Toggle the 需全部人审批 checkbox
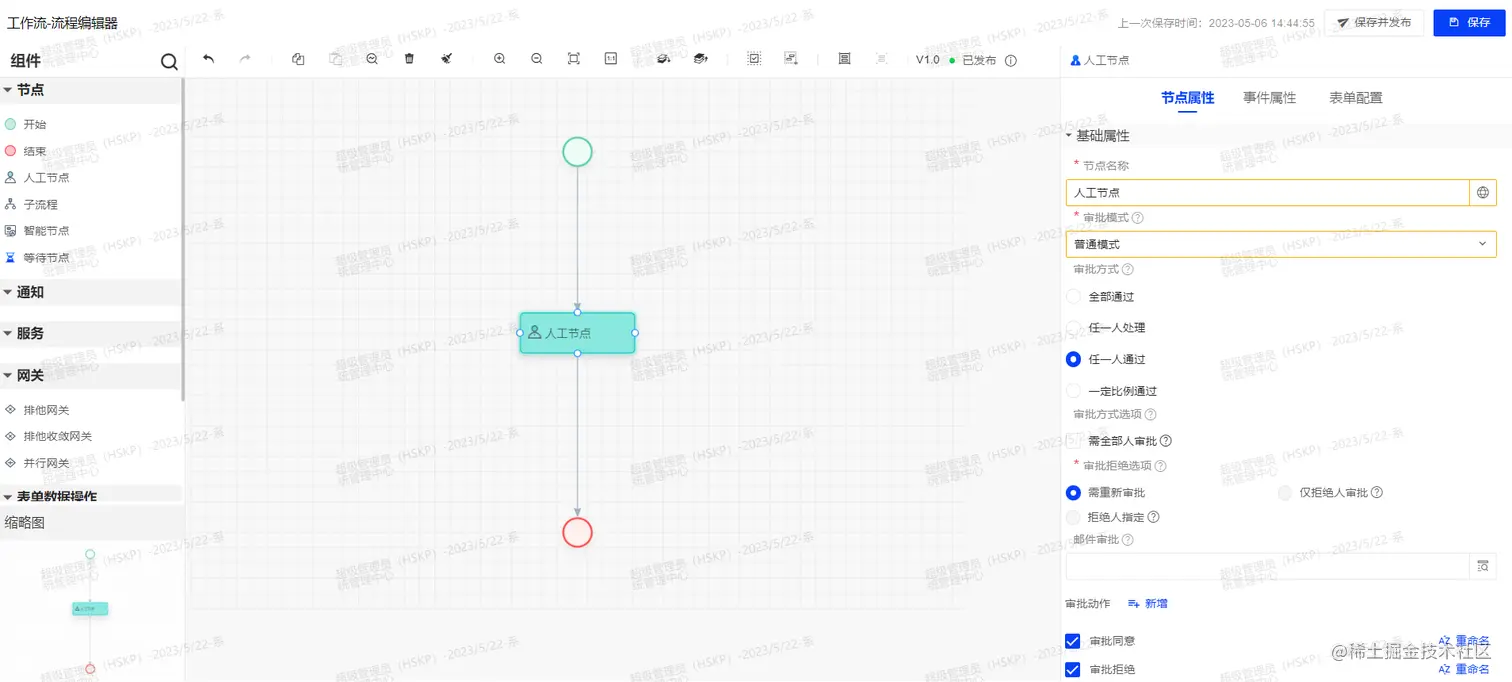Viewport: 1512px width, 682px height. click(1074, 441)
